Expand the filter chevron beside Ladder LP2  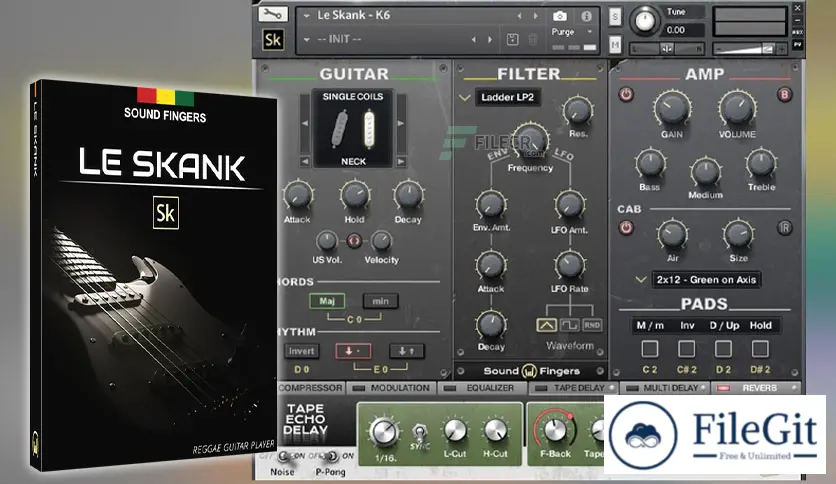point(464,98)
